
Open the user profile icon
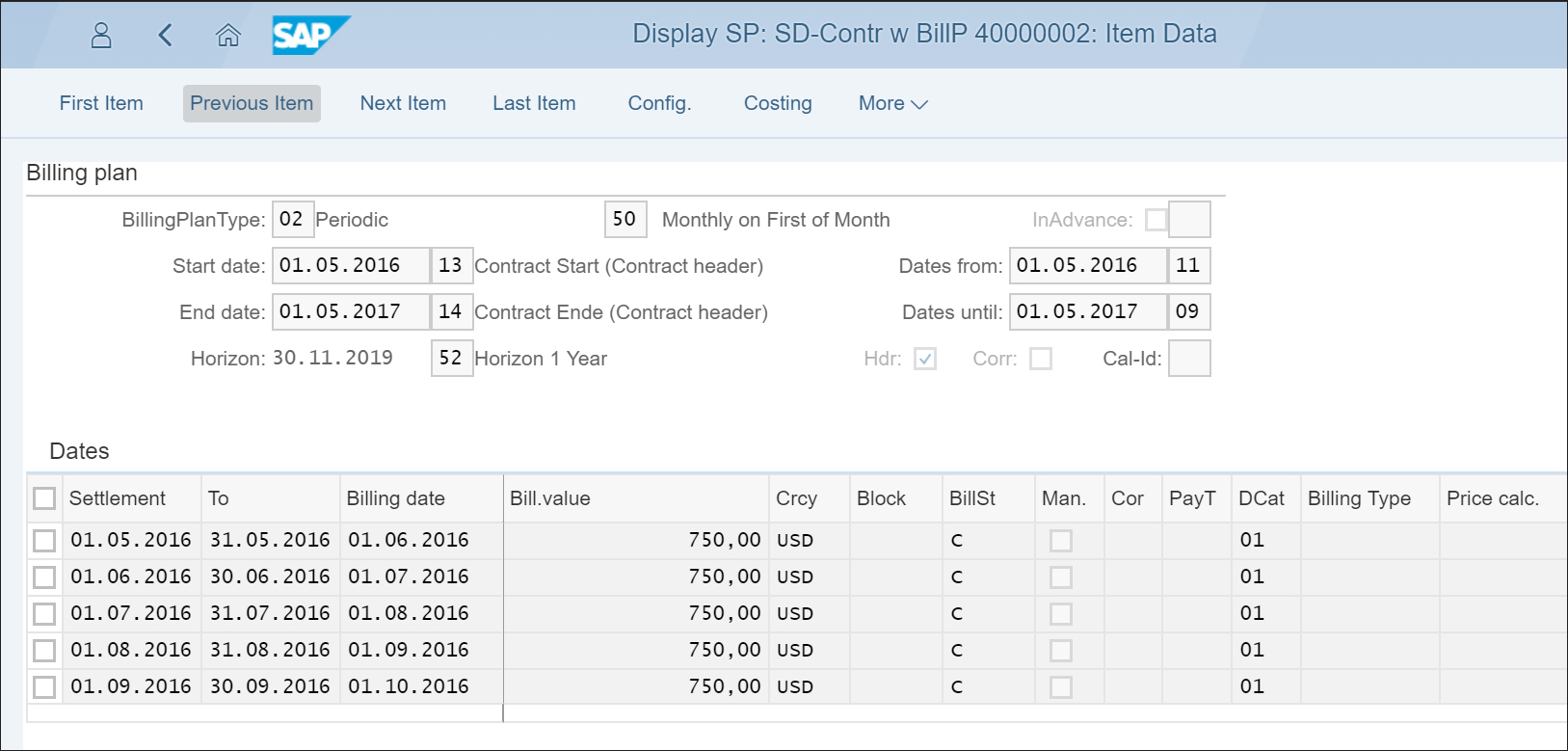click(101, 36)
